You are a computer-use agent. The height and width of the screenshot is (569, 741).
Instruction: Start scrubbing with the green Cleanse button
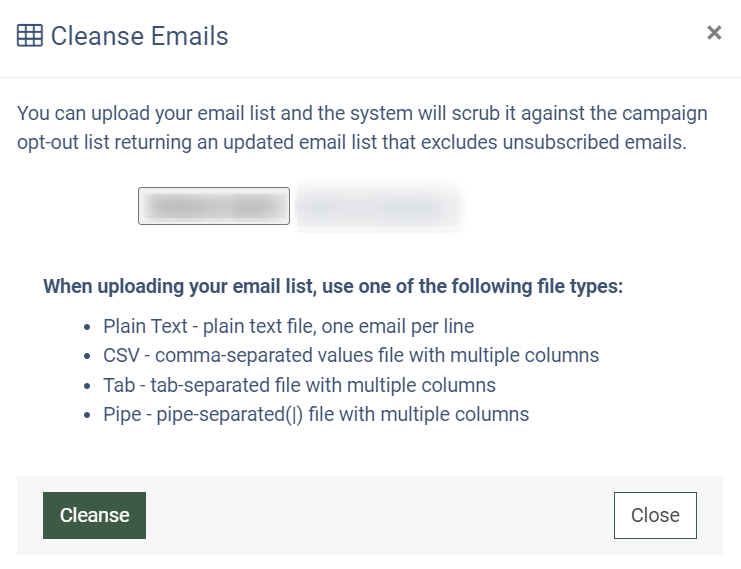coord(95,515)
